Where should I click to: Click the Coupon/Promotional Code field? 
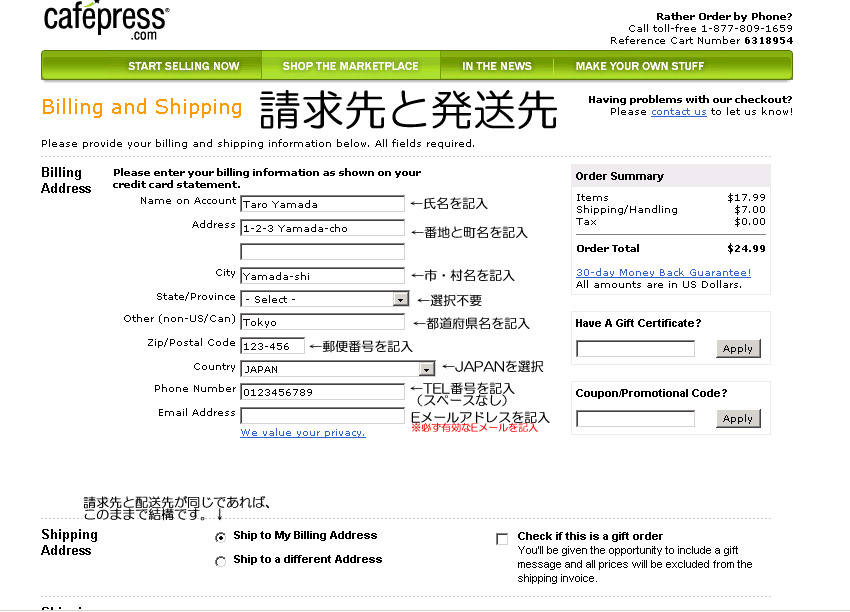tap(635, 418)
